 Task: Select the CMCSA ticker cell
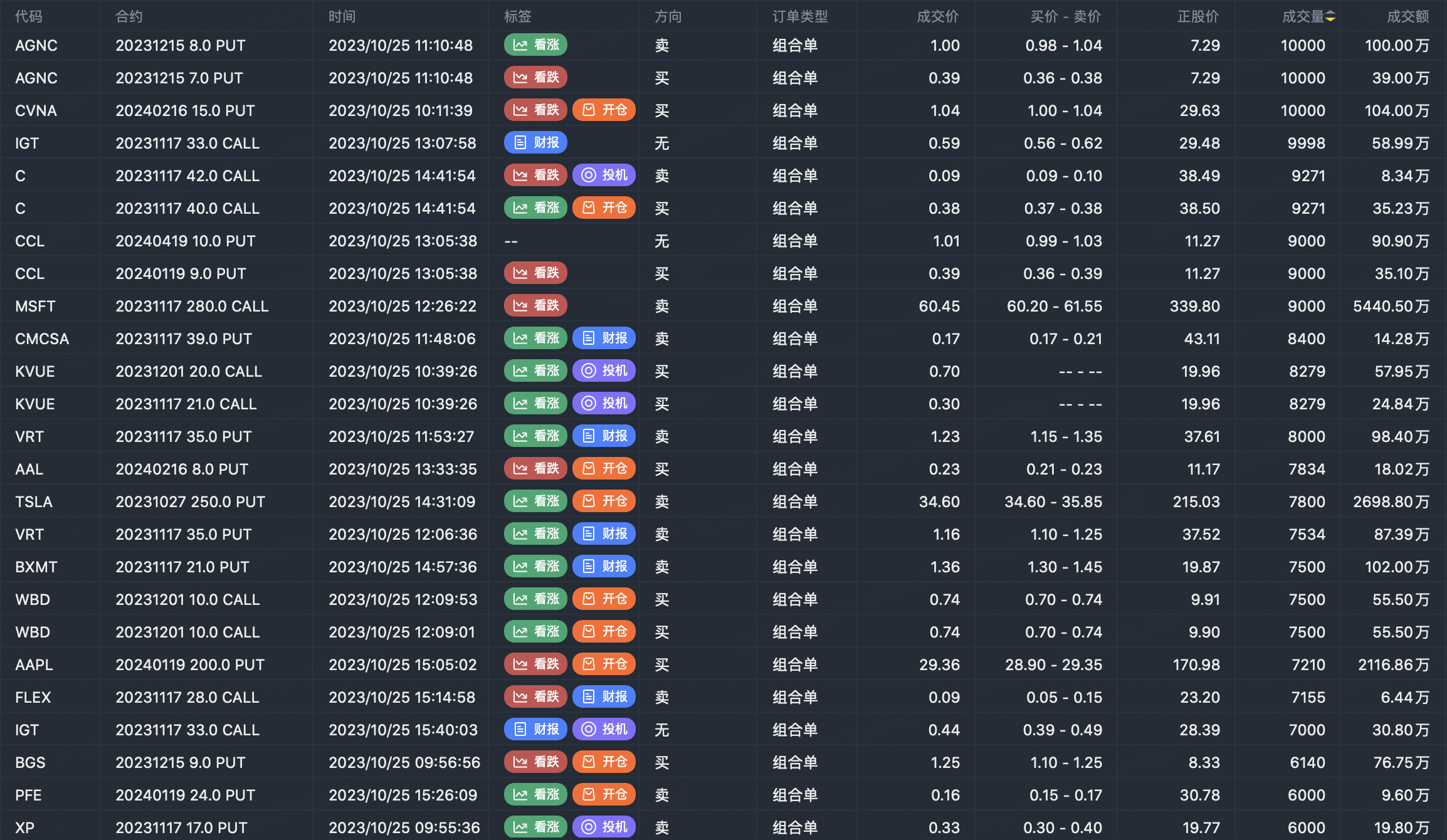click(x=42, y=339)
